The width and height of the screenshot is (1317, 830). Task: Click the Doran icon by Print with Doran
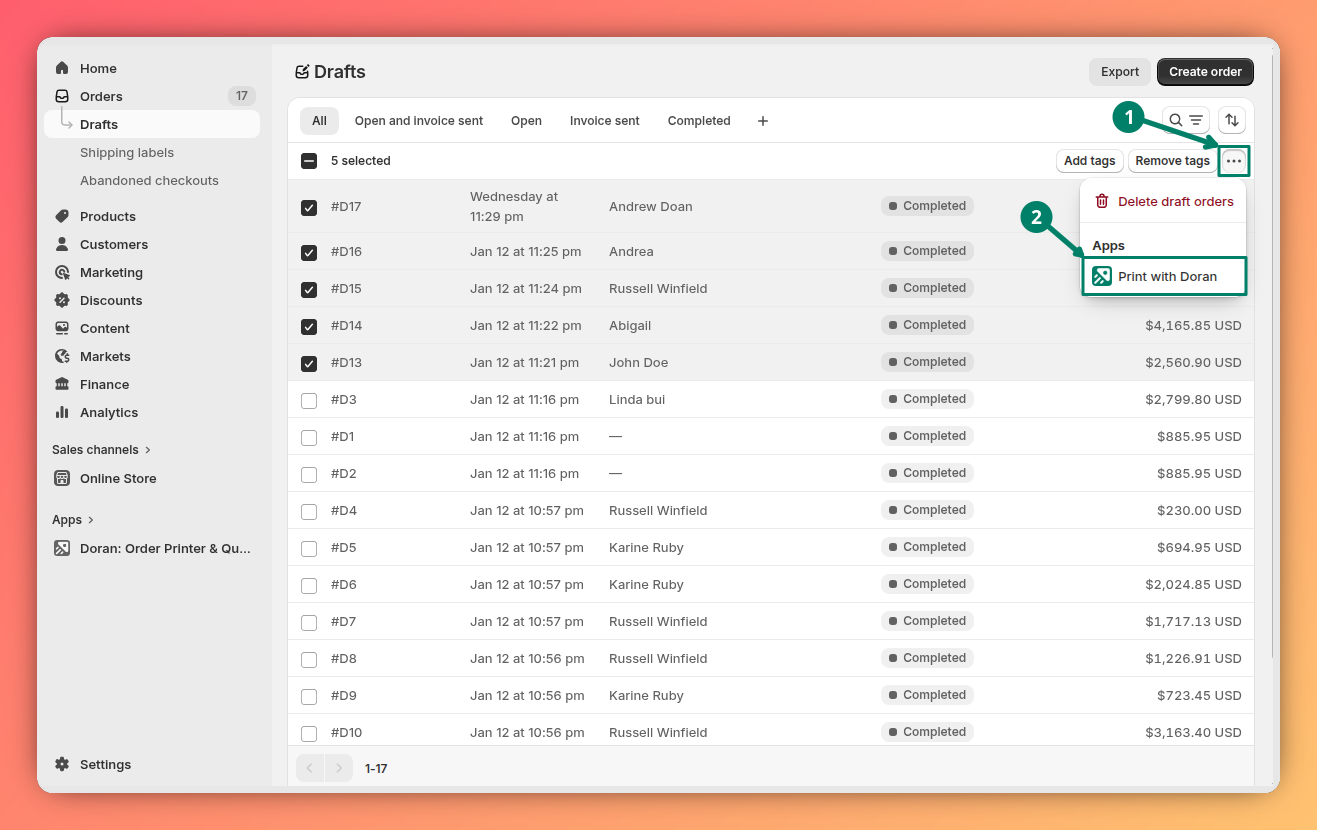click(1102, 276)
